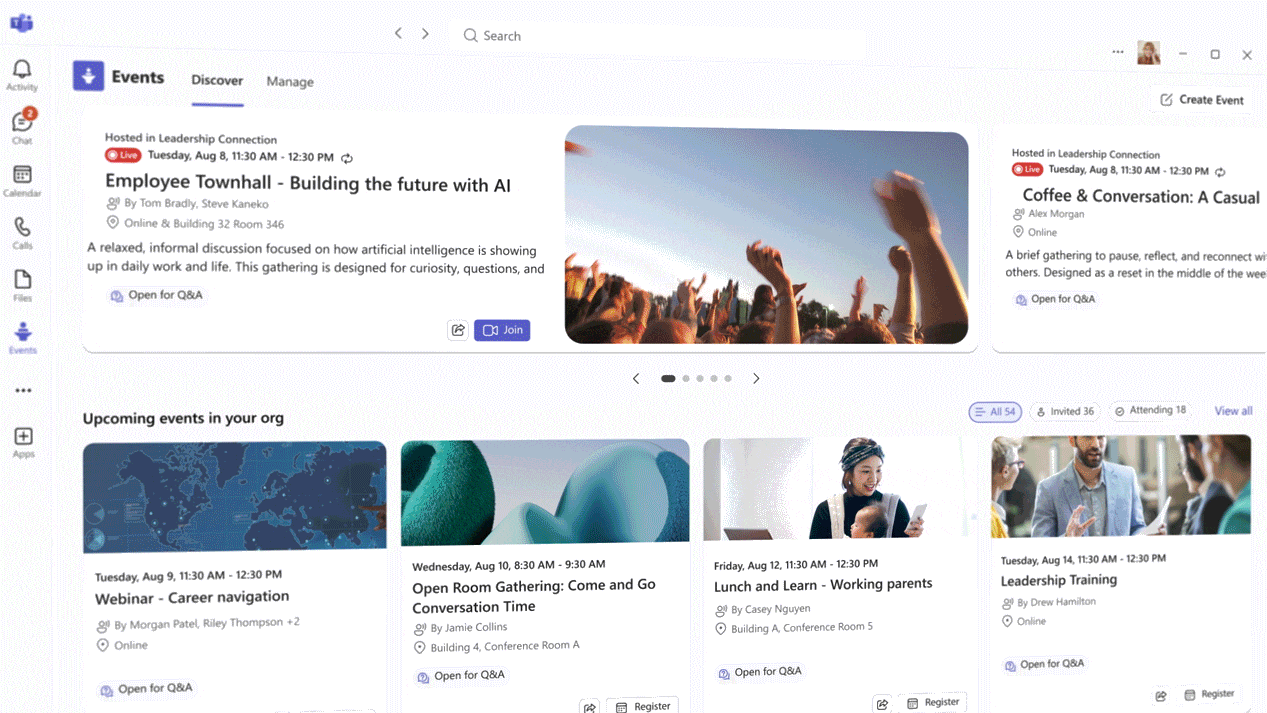Filter events by Attending 18

[x=1151, y=410]
